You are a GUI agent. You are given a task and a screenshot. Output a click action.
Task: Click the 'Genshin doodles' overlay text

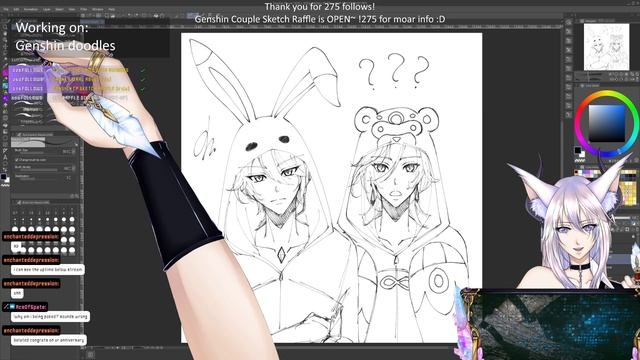click(65, 45)
